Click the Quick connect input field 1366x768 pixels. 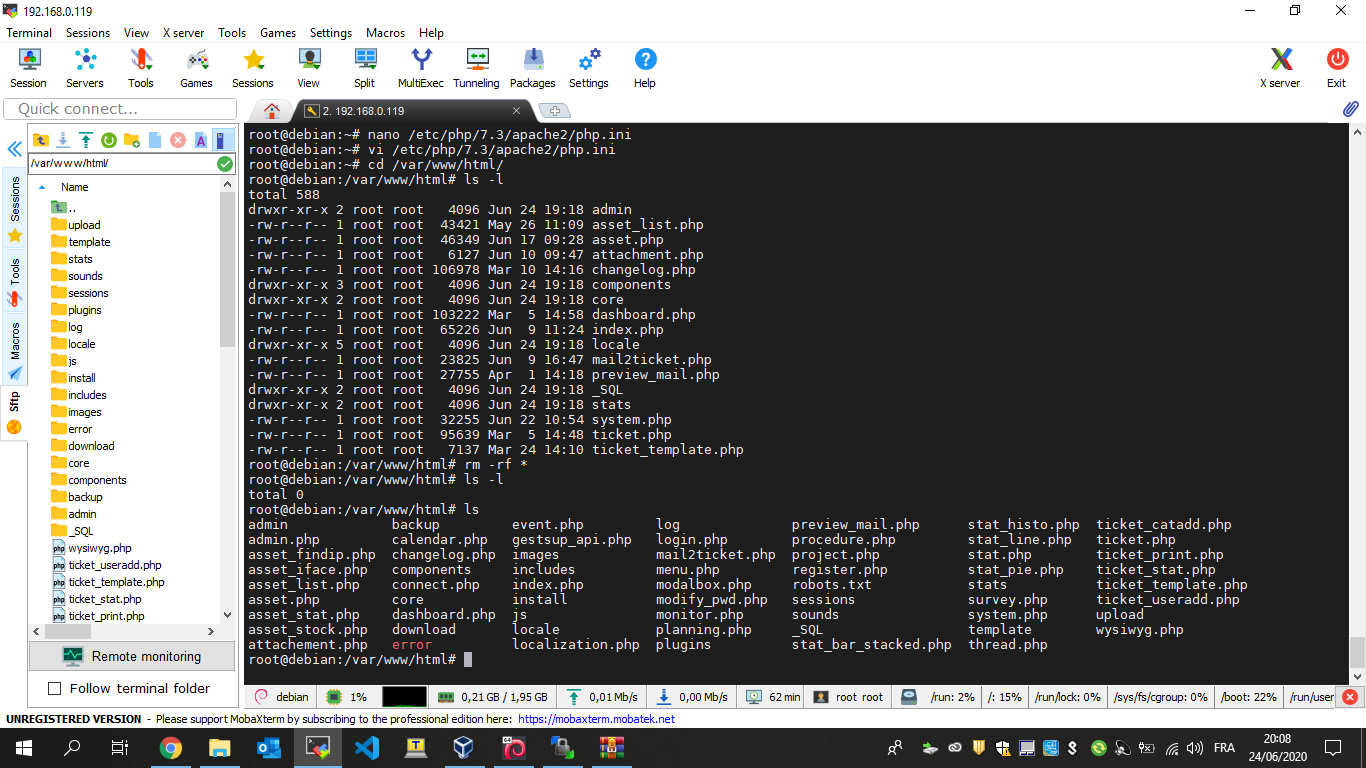click(120, 108)
